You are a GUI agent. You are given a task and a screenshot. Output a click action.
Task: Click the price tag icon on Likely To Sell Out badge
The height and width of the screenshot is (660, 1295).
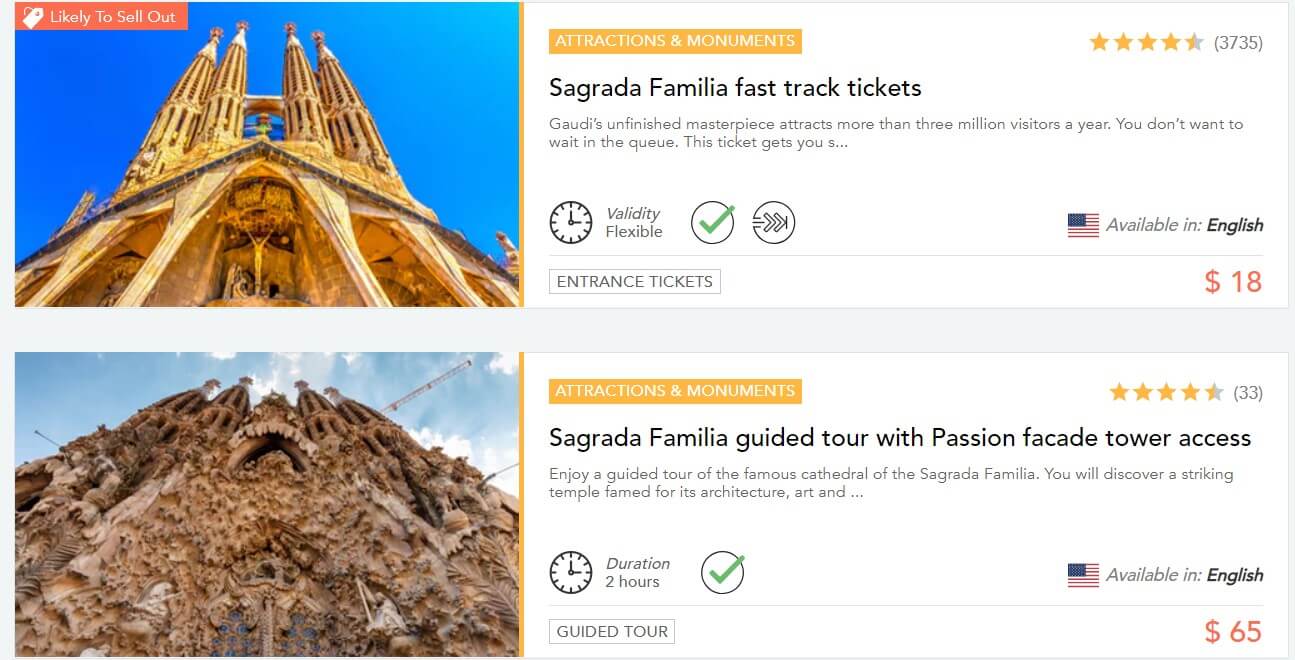33,17
